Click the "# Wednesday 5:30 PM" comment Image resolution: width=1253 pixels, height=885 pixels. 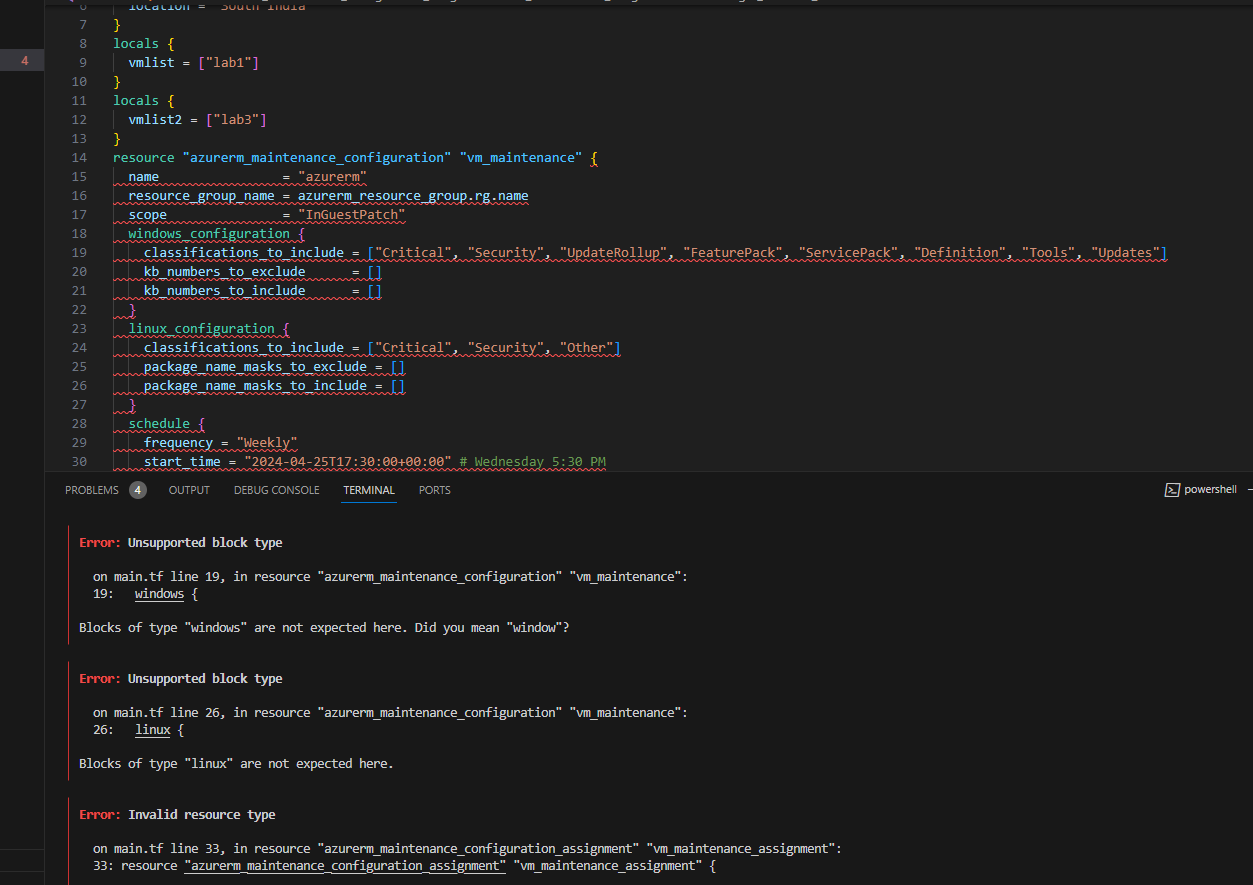(x=532, y=462)
